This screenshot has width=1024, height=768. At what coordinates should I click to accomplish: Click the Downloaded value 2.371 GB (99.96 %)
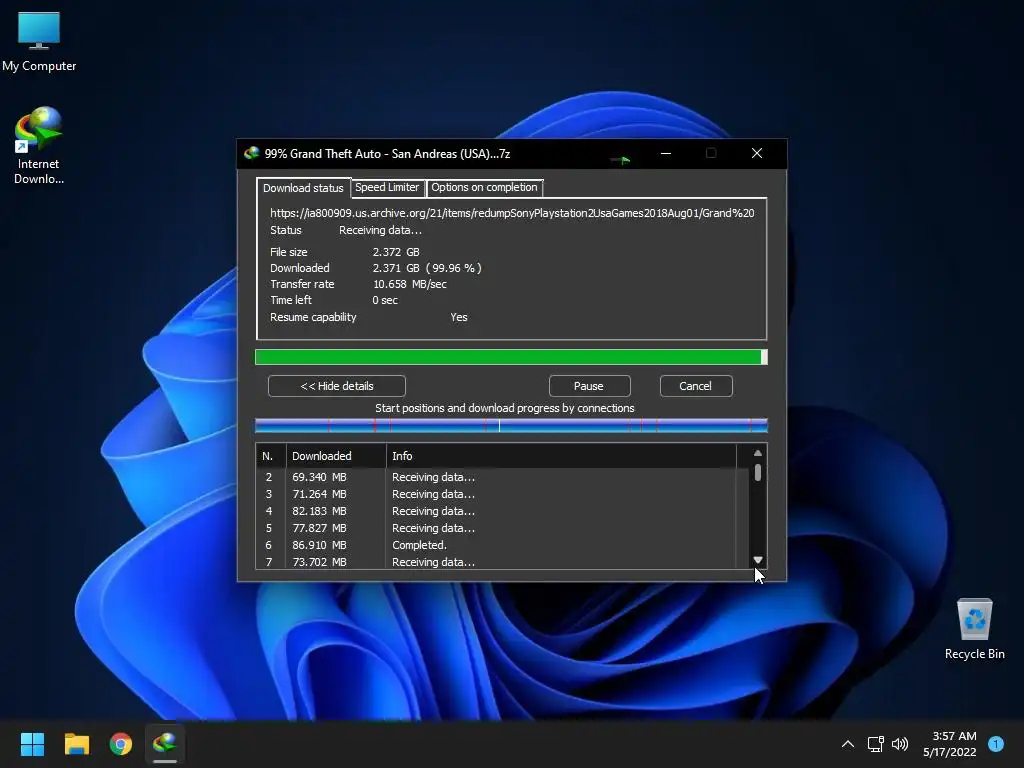click(x=427, y=268)
